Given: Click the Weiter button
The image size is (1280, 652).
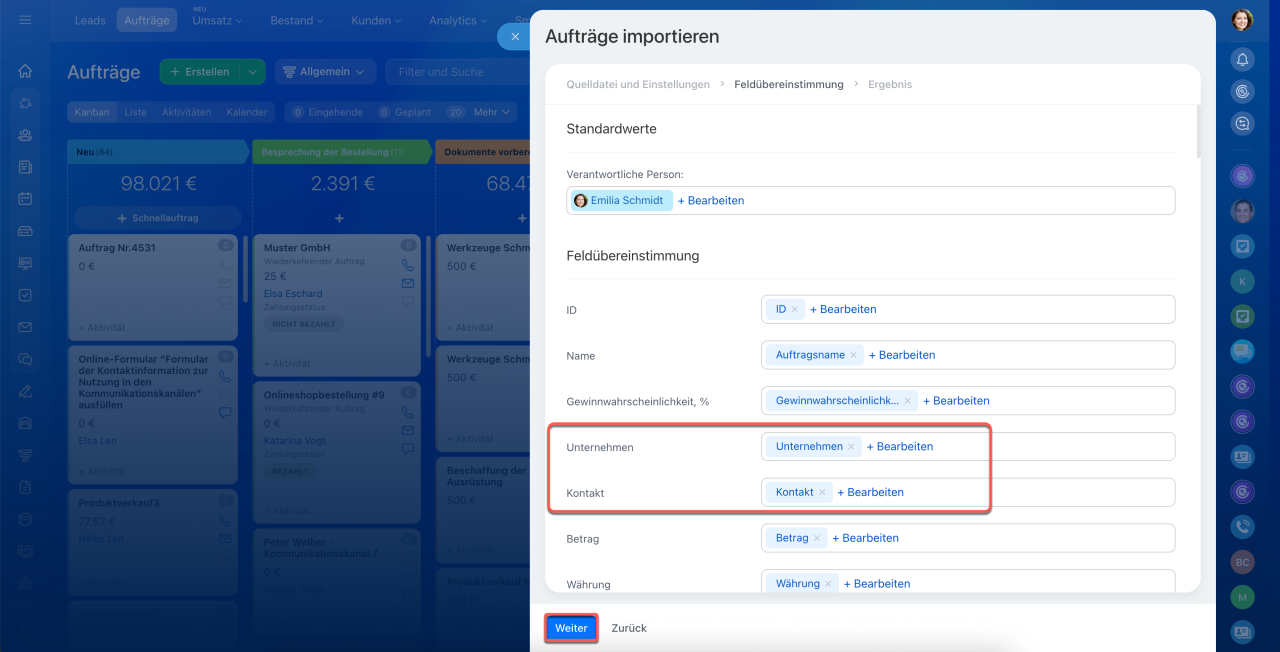Looking at the screenshot, I should click(x=571, y=628).
